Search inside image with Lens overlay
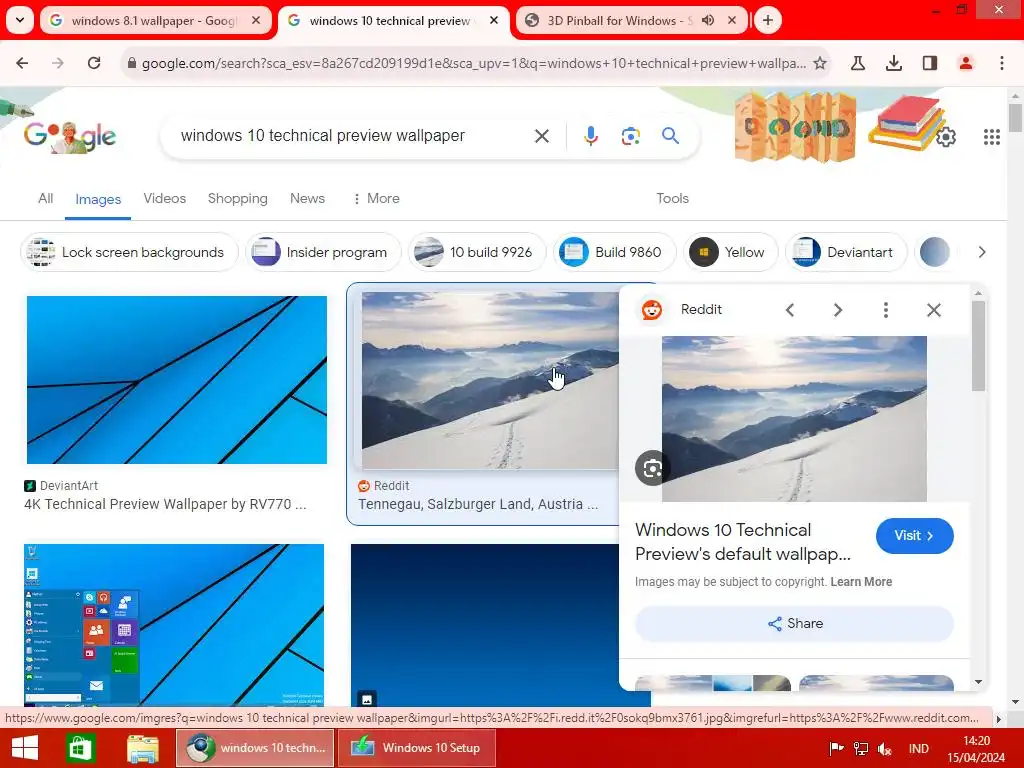The image size is (1024, 768). click(x=652, y=468)
